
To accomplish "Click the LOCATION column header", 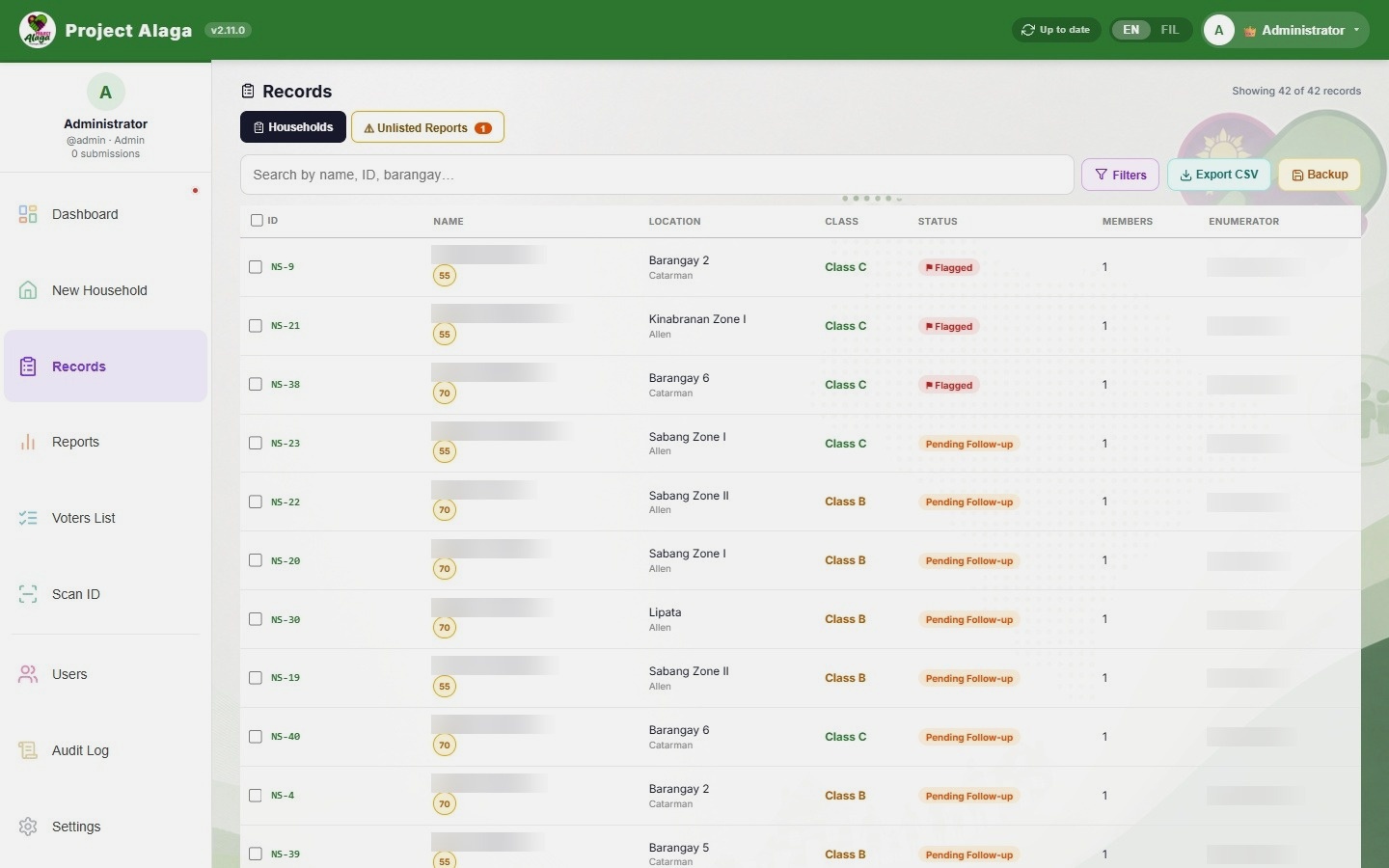I will click(674, 222).
